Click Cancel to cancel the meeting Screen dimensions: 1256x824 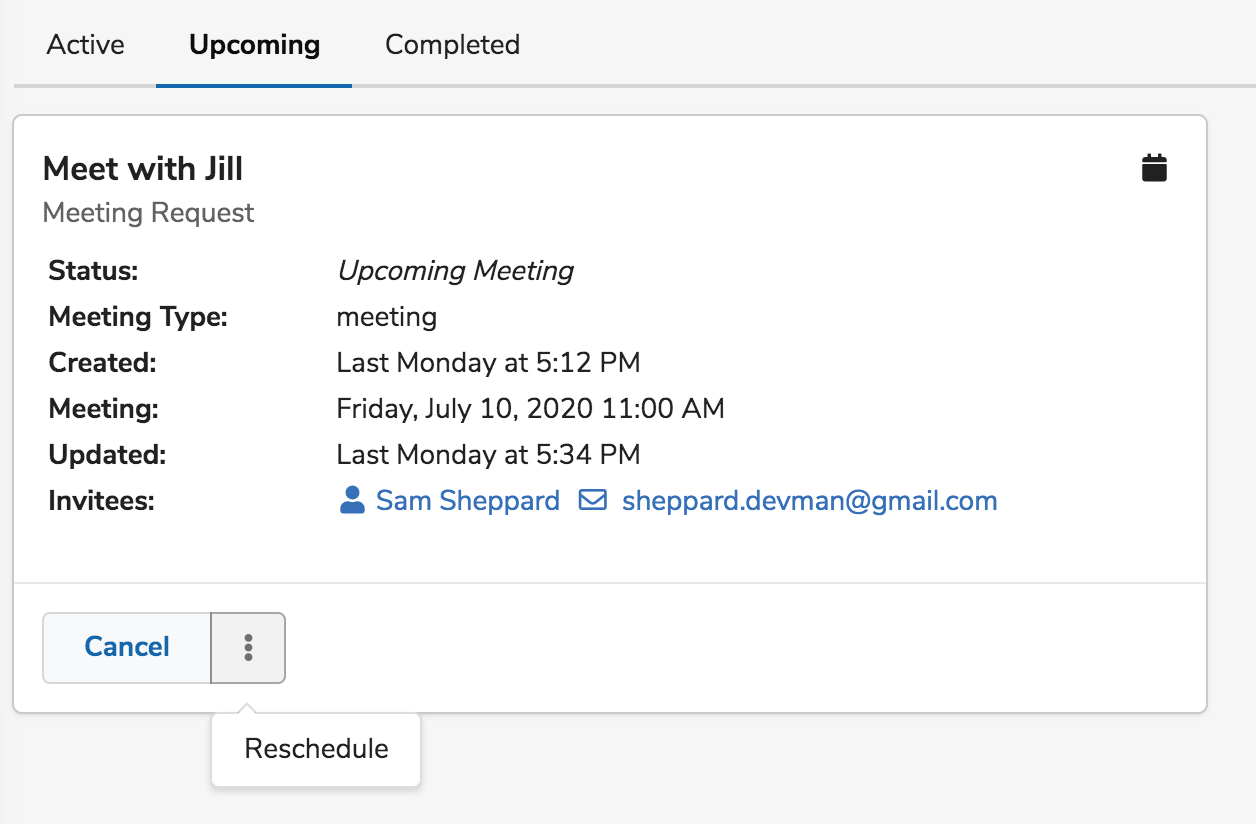[x=126, y=648]
